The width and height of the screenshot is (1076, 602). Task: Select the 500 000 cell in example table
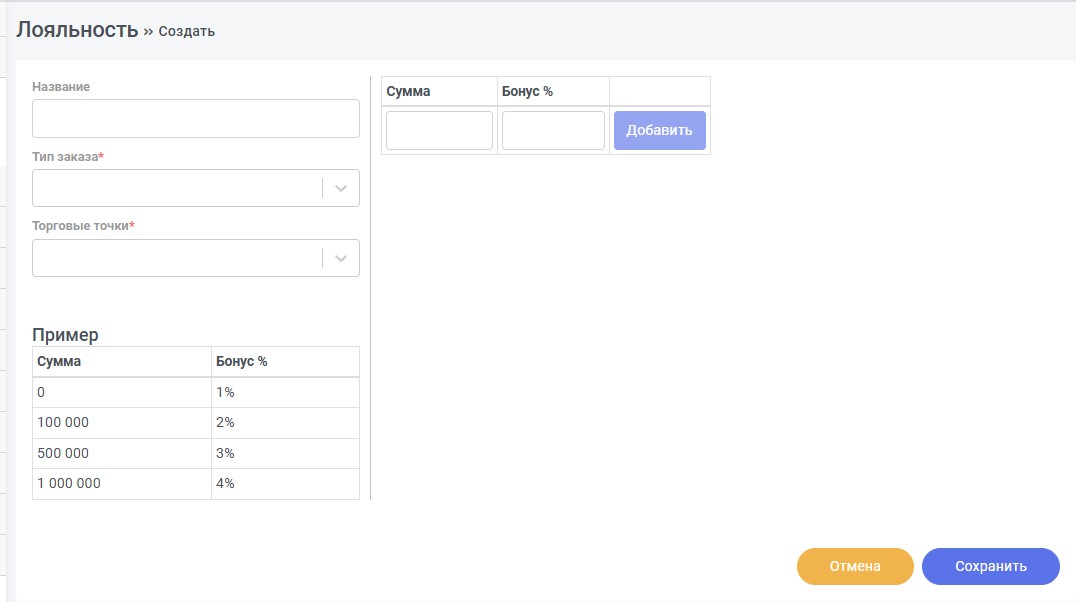[x=121, y=453]
